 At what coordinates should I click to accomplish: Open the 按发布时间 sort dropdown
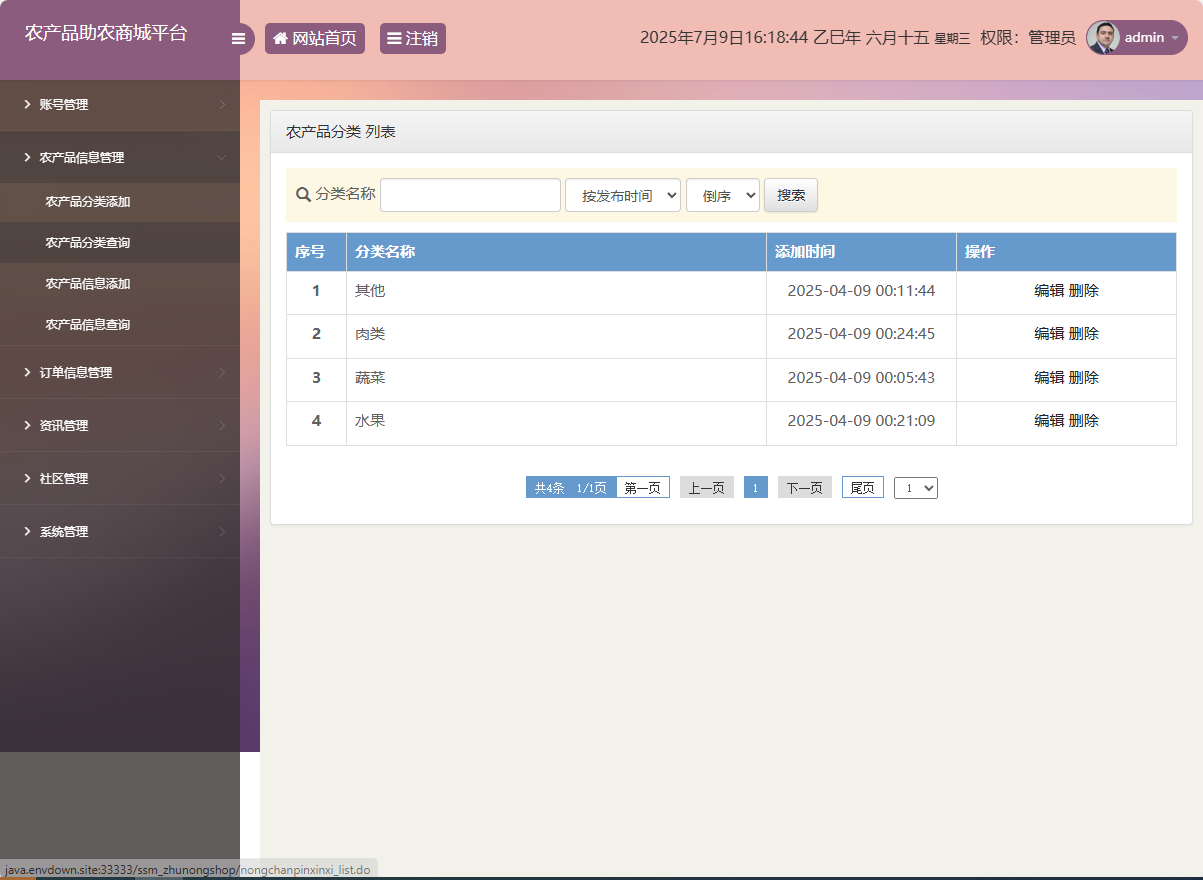coord(622,195)
